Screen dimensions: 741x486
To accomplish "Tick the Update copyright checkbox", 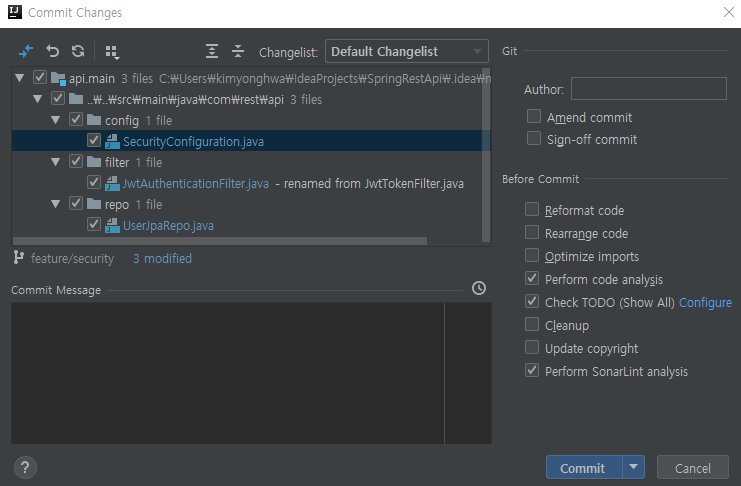I will (x=532, y=347).
